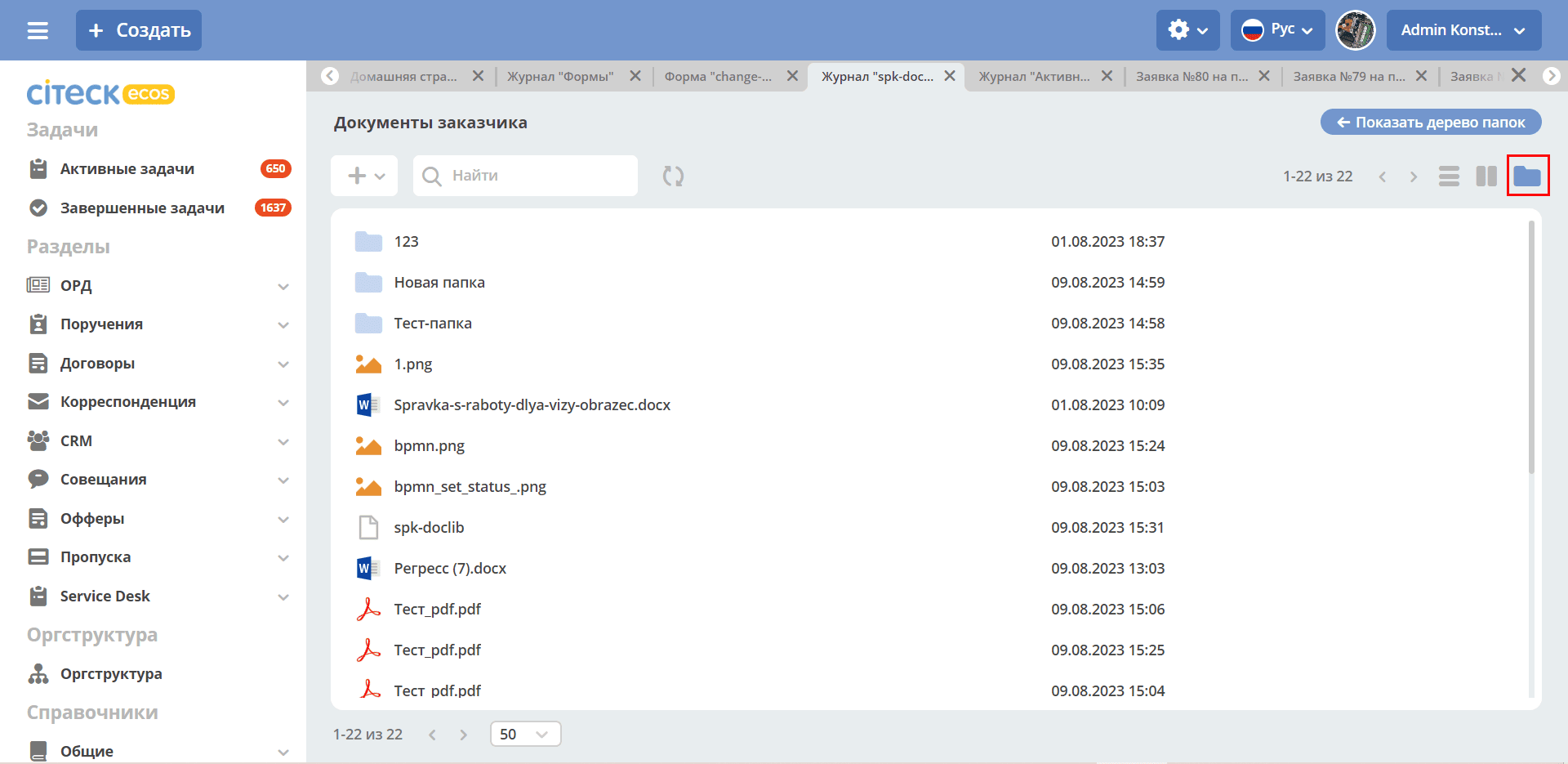This screenshot has height=764, width=1568.
Task: Open the settings gear dropdown
Action: (x=1187, y=30)
